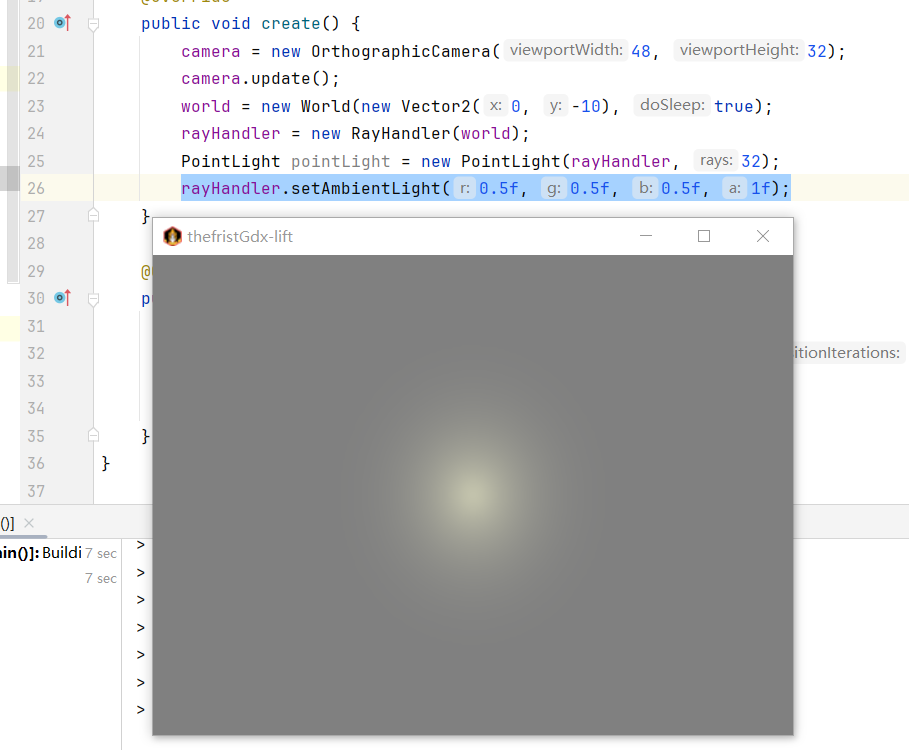Click line number 26 in the gutter

pyautogui.click(x=35, y=188)
